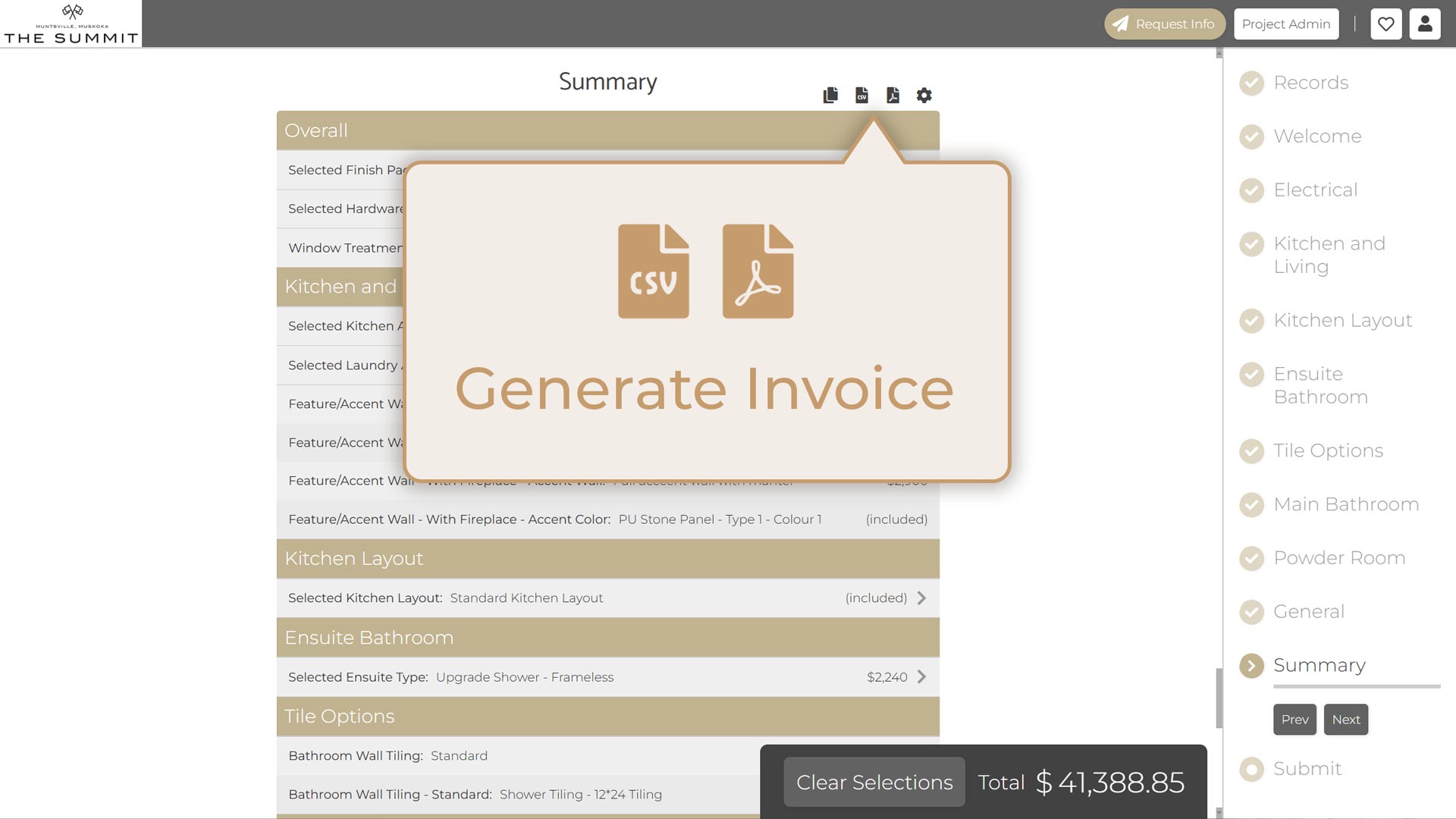Screen dimensions: 1456x819
Task: Click the Overall section header
Action: point(607,130)
